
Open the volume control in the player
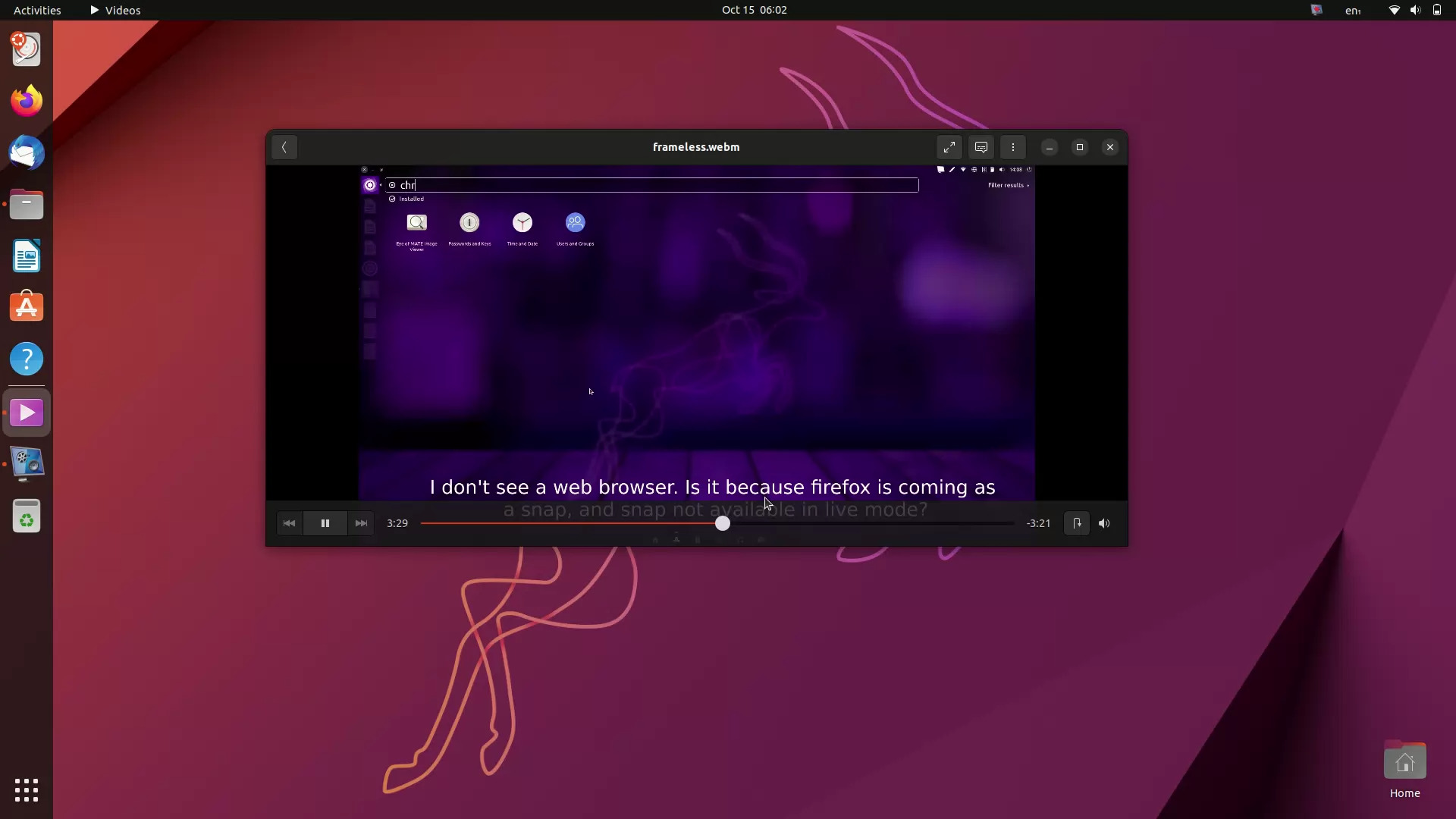point(1104,523)
